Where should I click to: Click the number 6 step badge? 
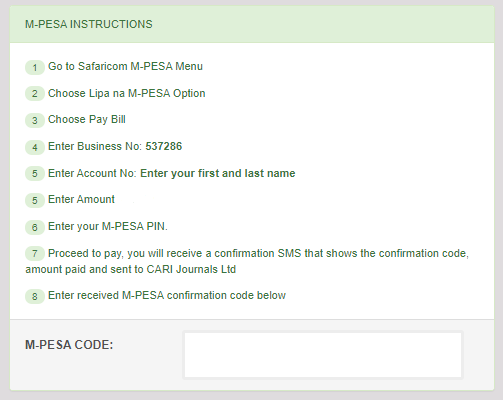35,227
